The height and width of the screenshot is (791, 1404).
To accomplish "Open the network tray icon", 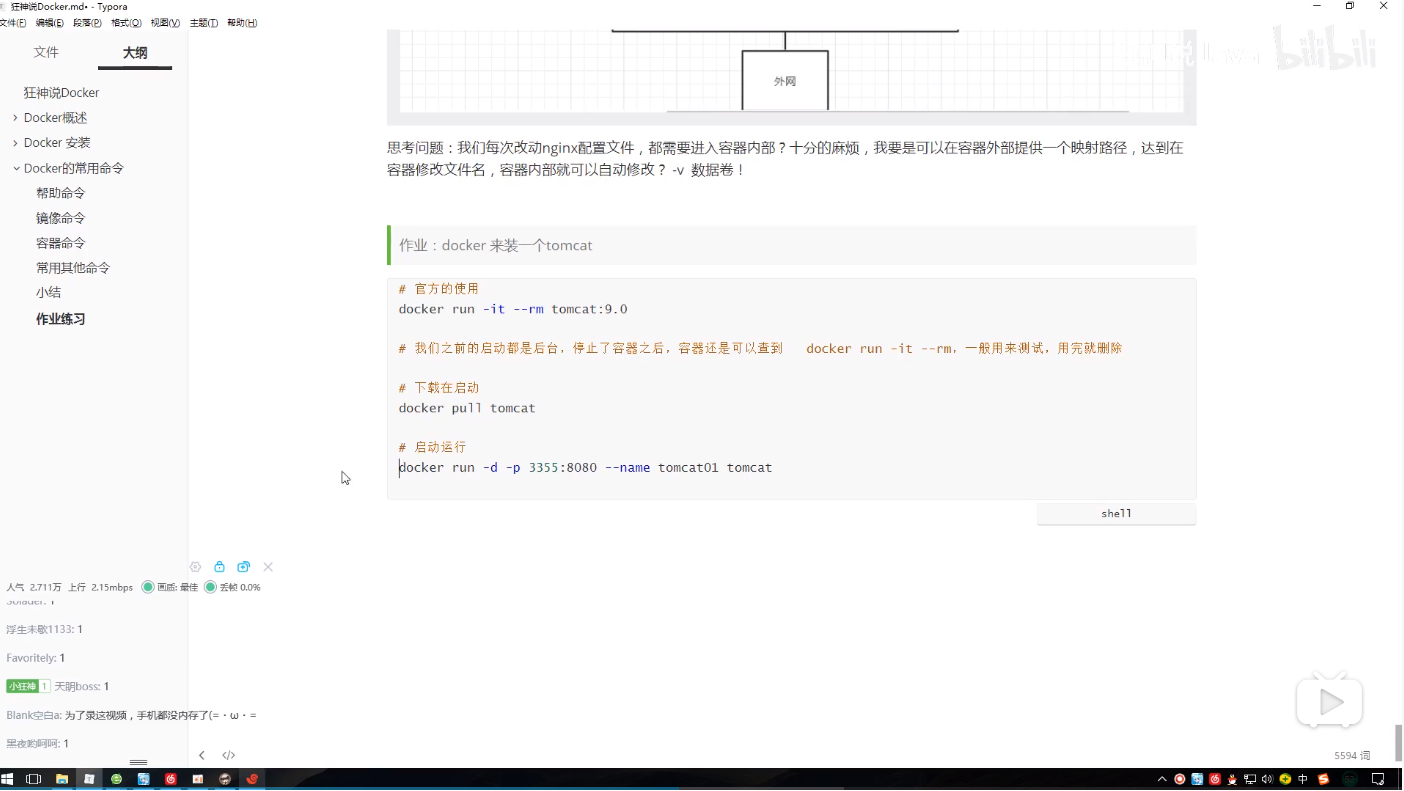I will [1250, 779].
